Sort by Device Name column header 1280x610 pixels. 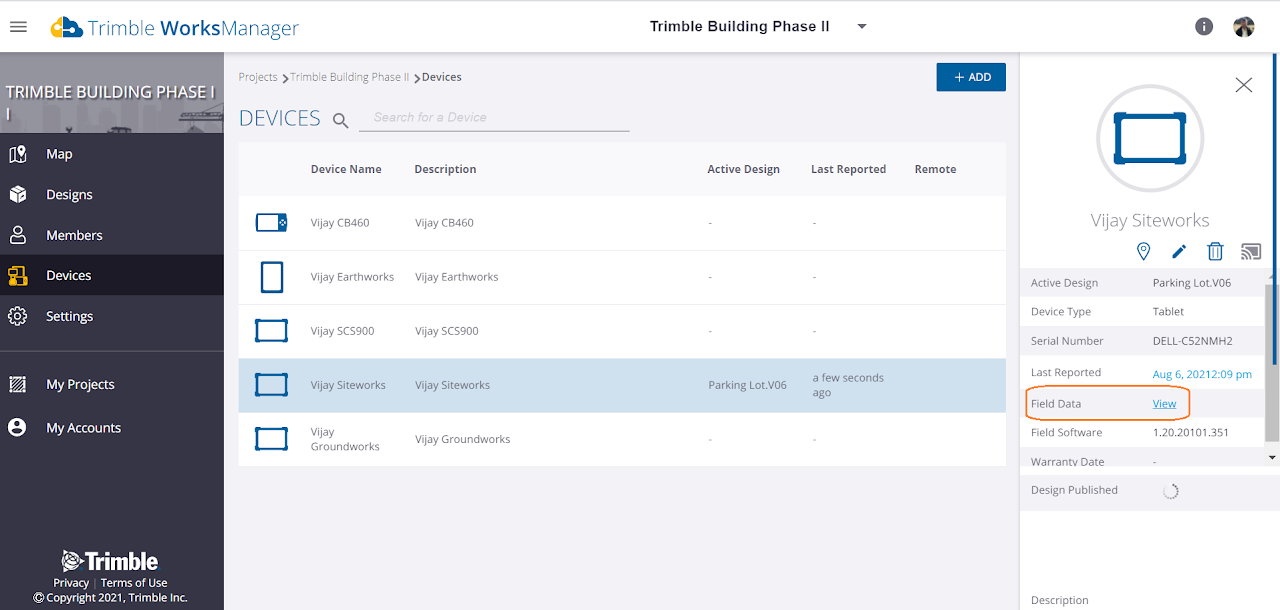346,169
